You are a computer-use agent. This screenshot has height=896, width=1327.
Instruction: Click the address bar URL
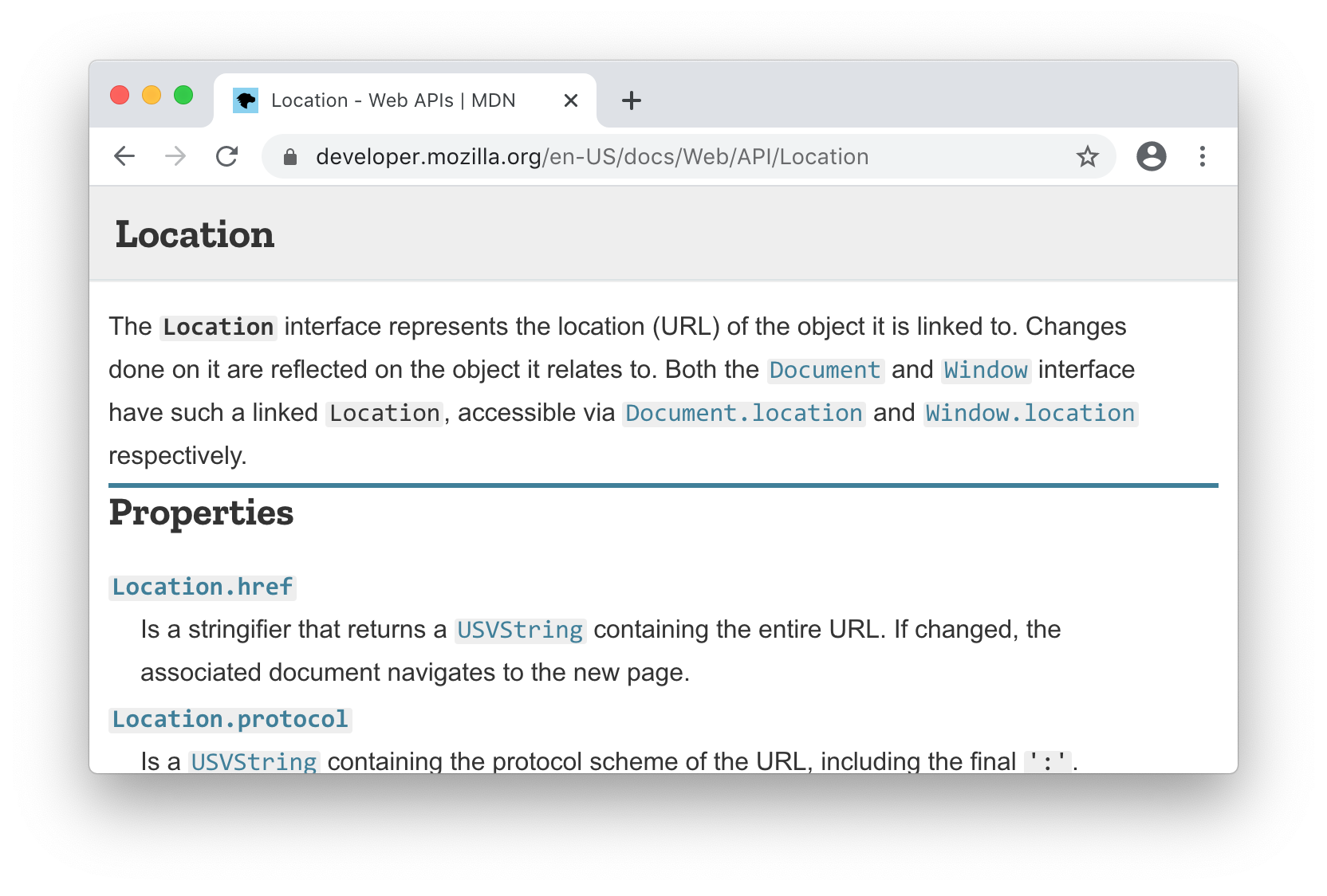click(592, 157)
